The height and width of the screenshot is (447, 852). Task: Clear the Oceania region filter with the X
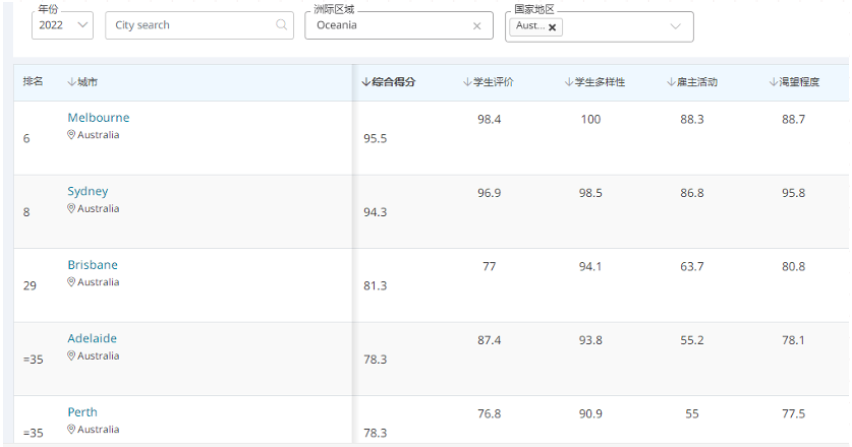pos(477,26)
